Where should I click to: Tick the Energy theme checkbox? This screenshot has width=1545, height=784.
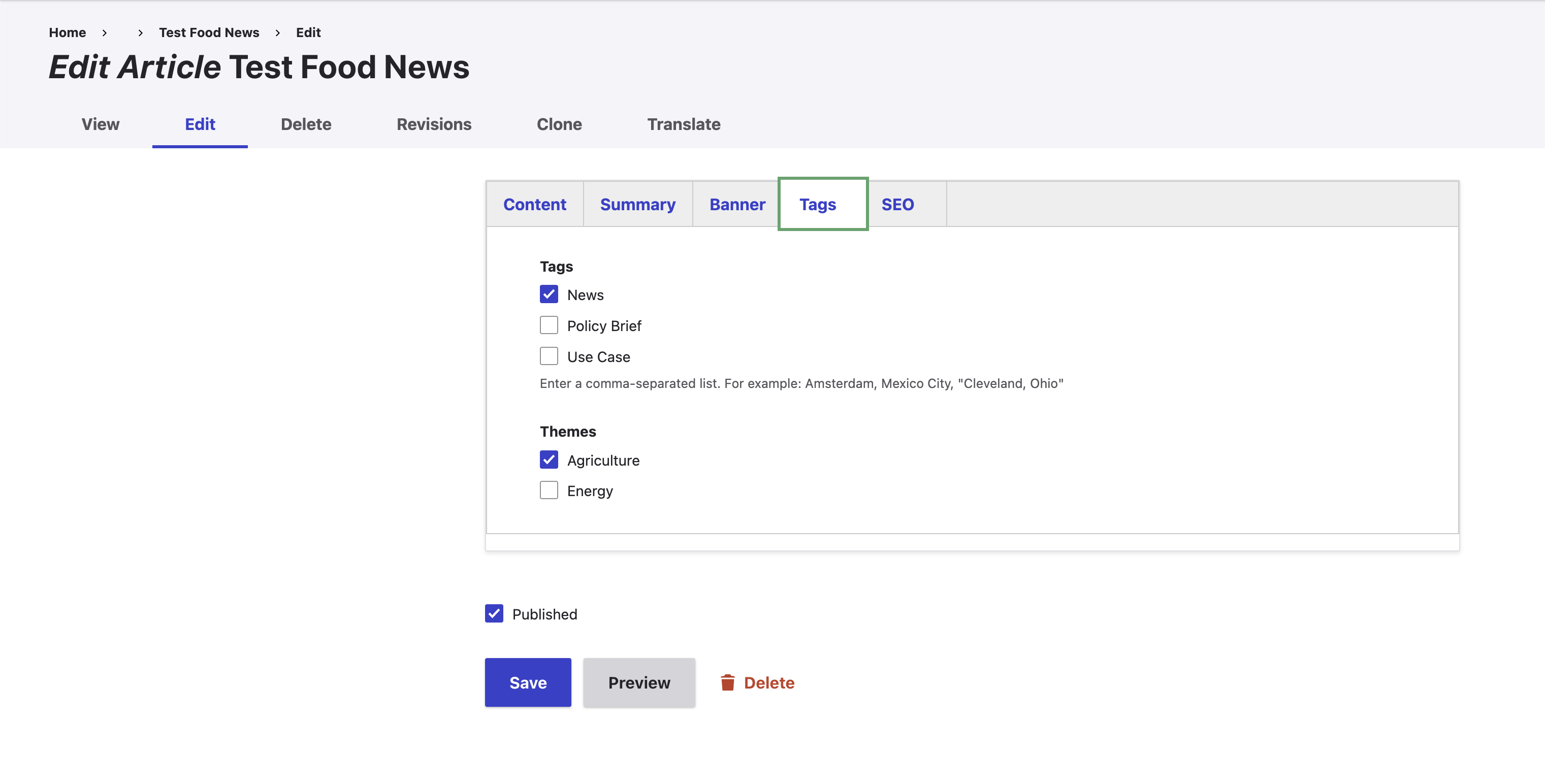click(x=549, y=491)
